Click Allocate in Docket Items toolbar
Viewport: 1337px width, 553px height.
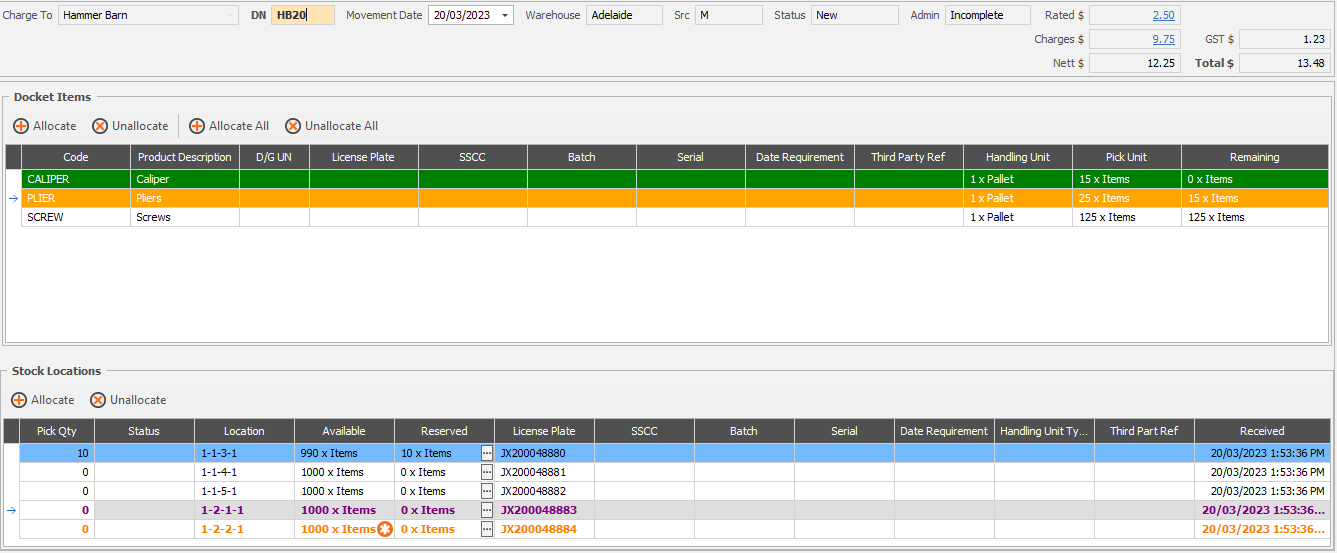[45, 126]
